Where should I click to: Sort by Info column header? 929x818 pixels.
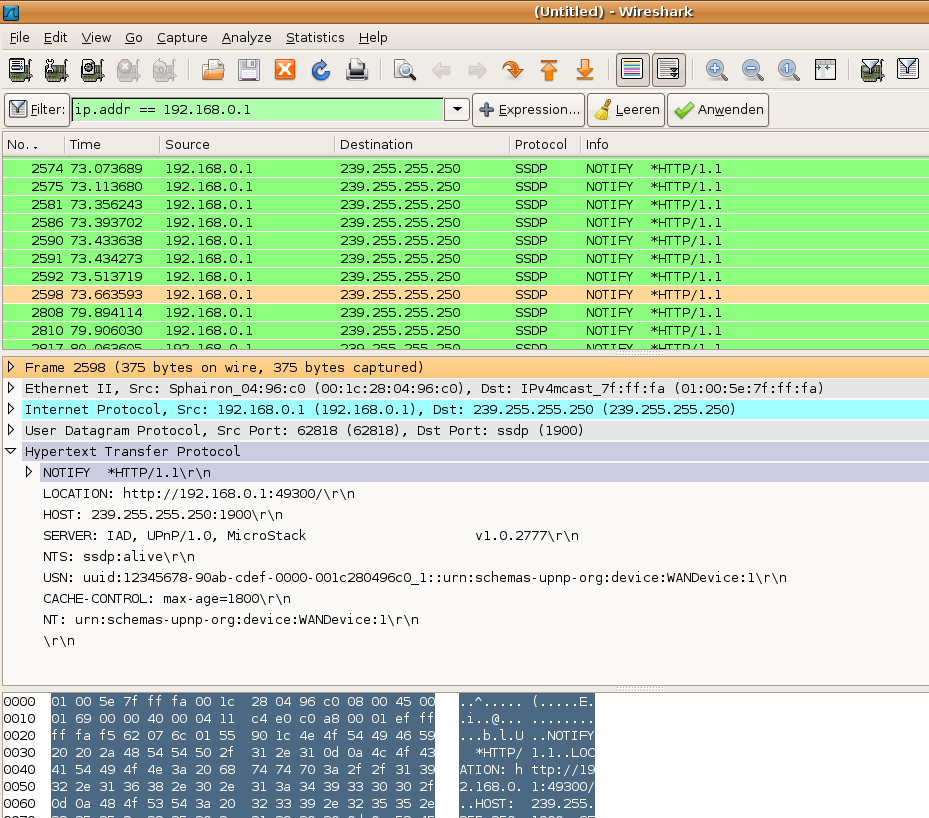(754, 145)
